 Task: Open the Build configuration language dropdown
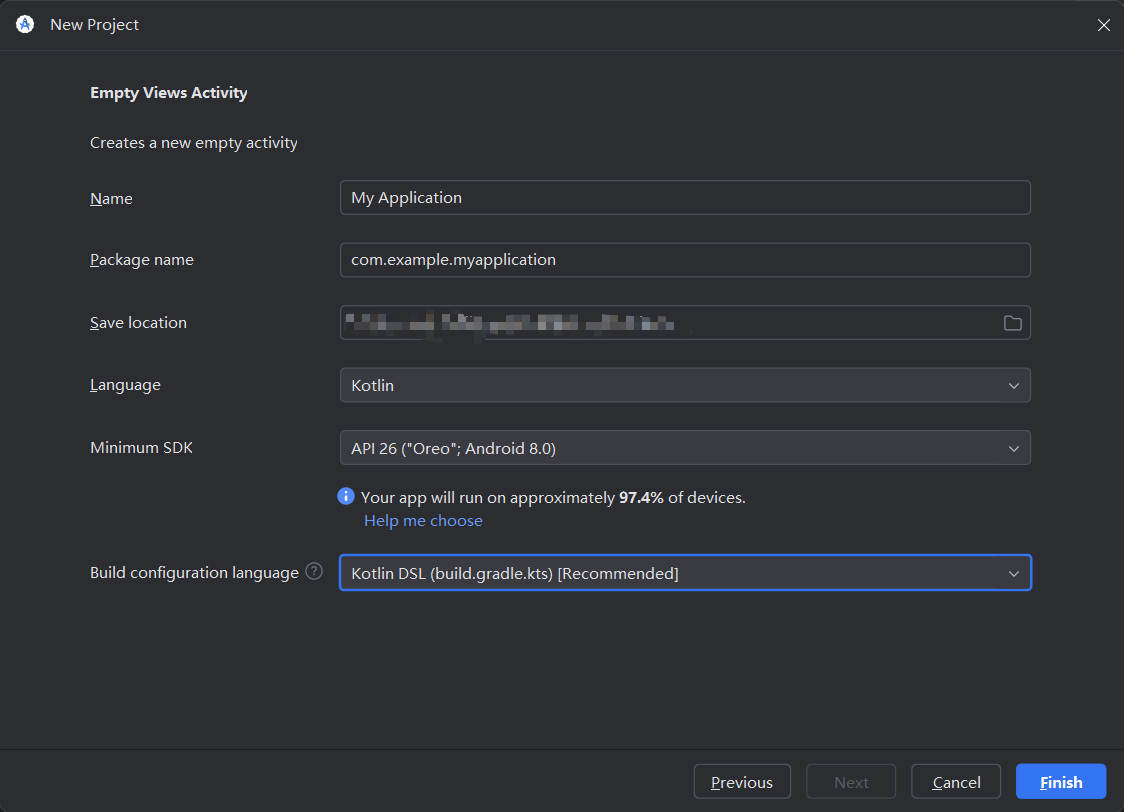(685, 572)
